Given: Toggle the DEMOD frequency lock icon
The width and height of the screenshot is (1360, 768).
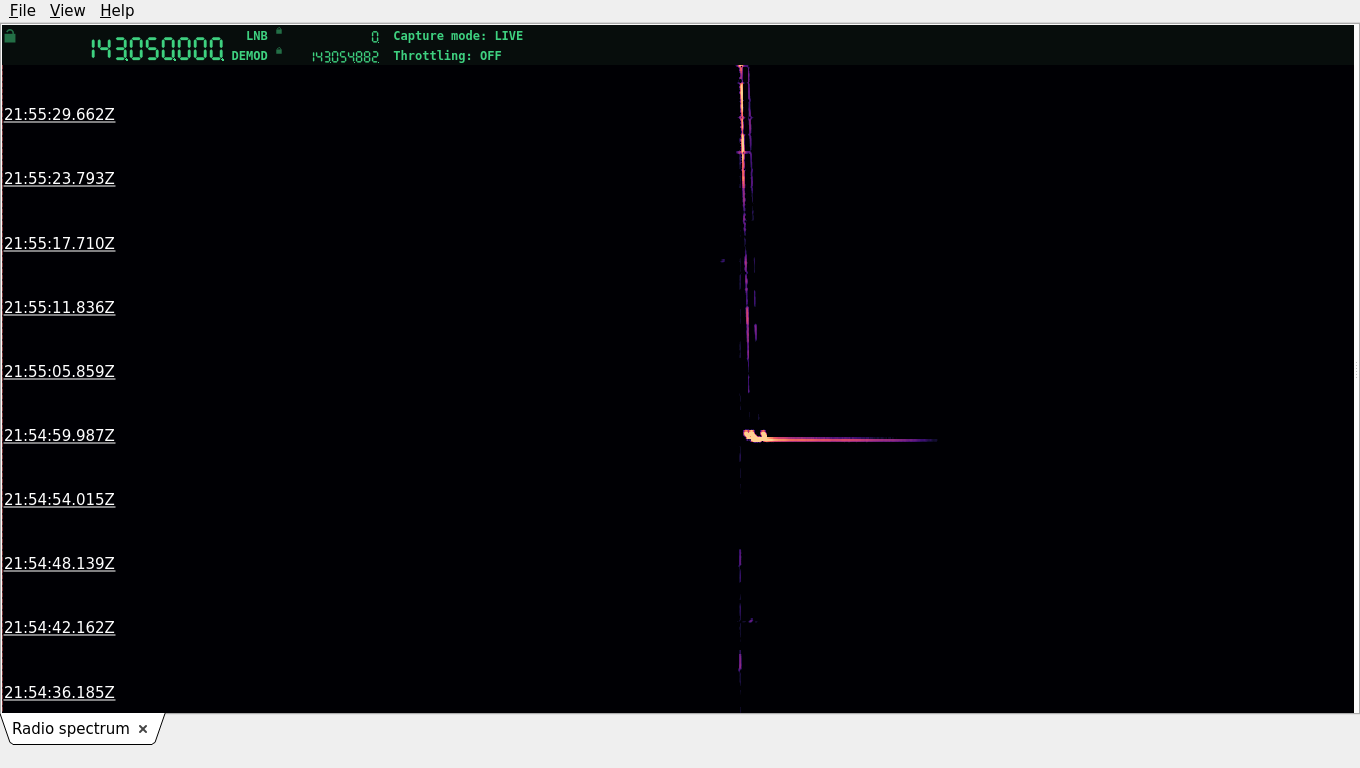Looking at the screenshot, I should [x=279, y=51].
